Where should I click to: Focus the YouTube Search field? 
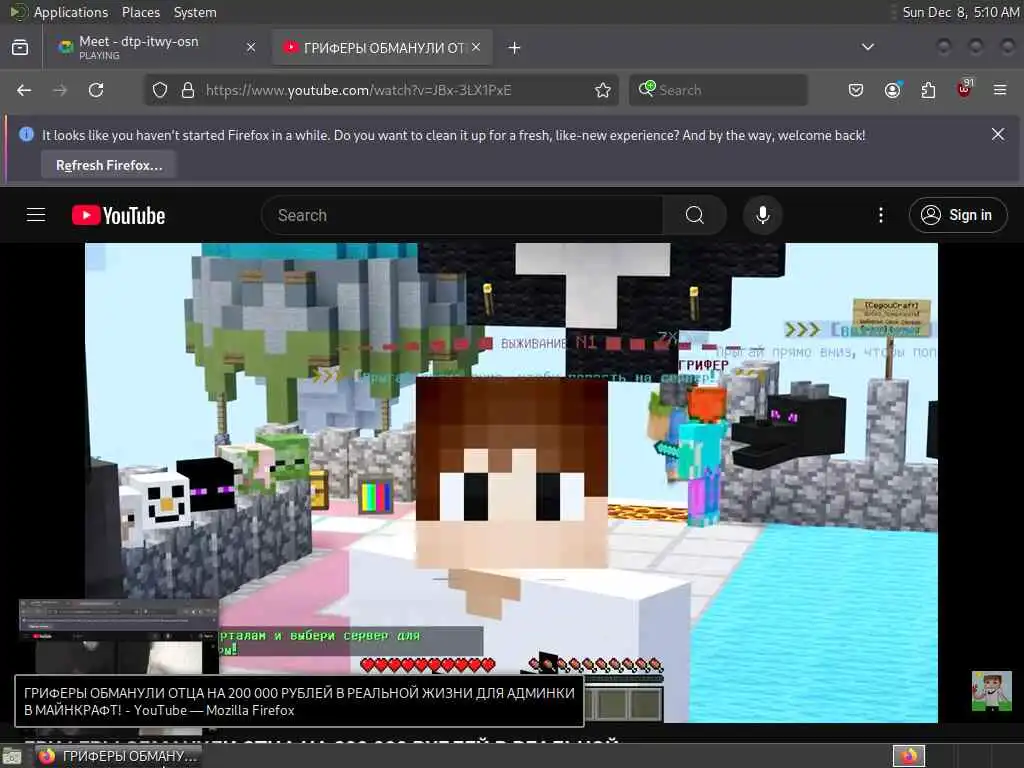[x=462, y=215]
